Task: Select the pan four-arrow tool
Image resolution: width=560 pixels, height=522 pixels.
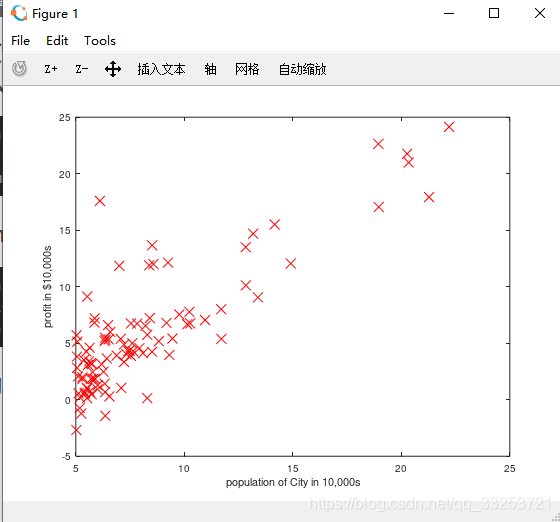Action: coord(113,69)
